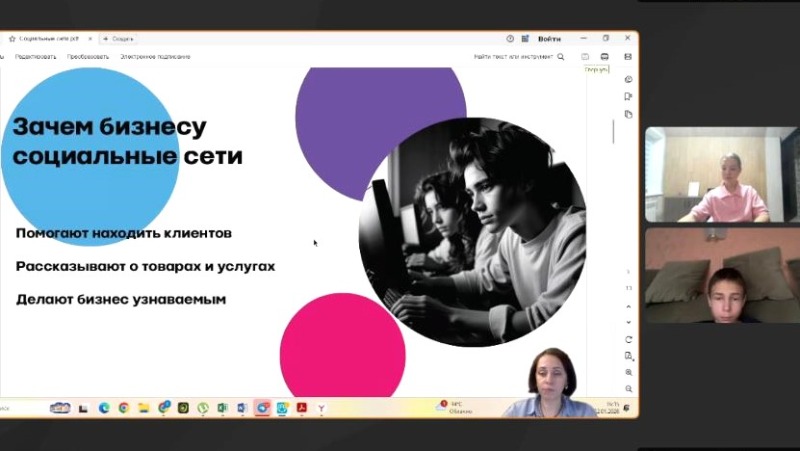This screenshot has height=451, width=800.
Task: Open Word from the taskbar
Action: [x=242, y=408]
